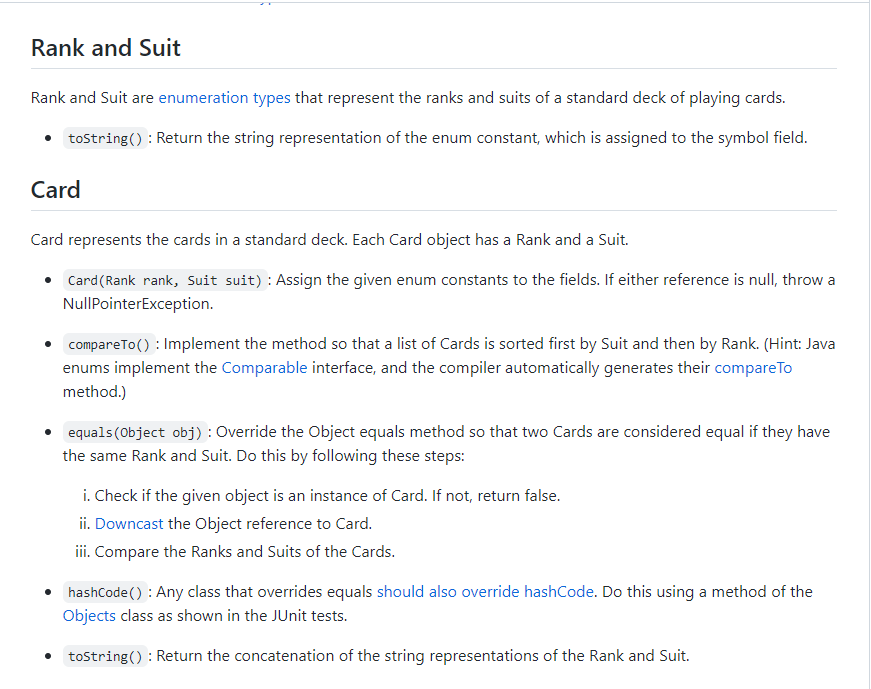Click the toString() code under Rank and Suit
This screenshot has height=689, width=871.
tap(105, 138)
